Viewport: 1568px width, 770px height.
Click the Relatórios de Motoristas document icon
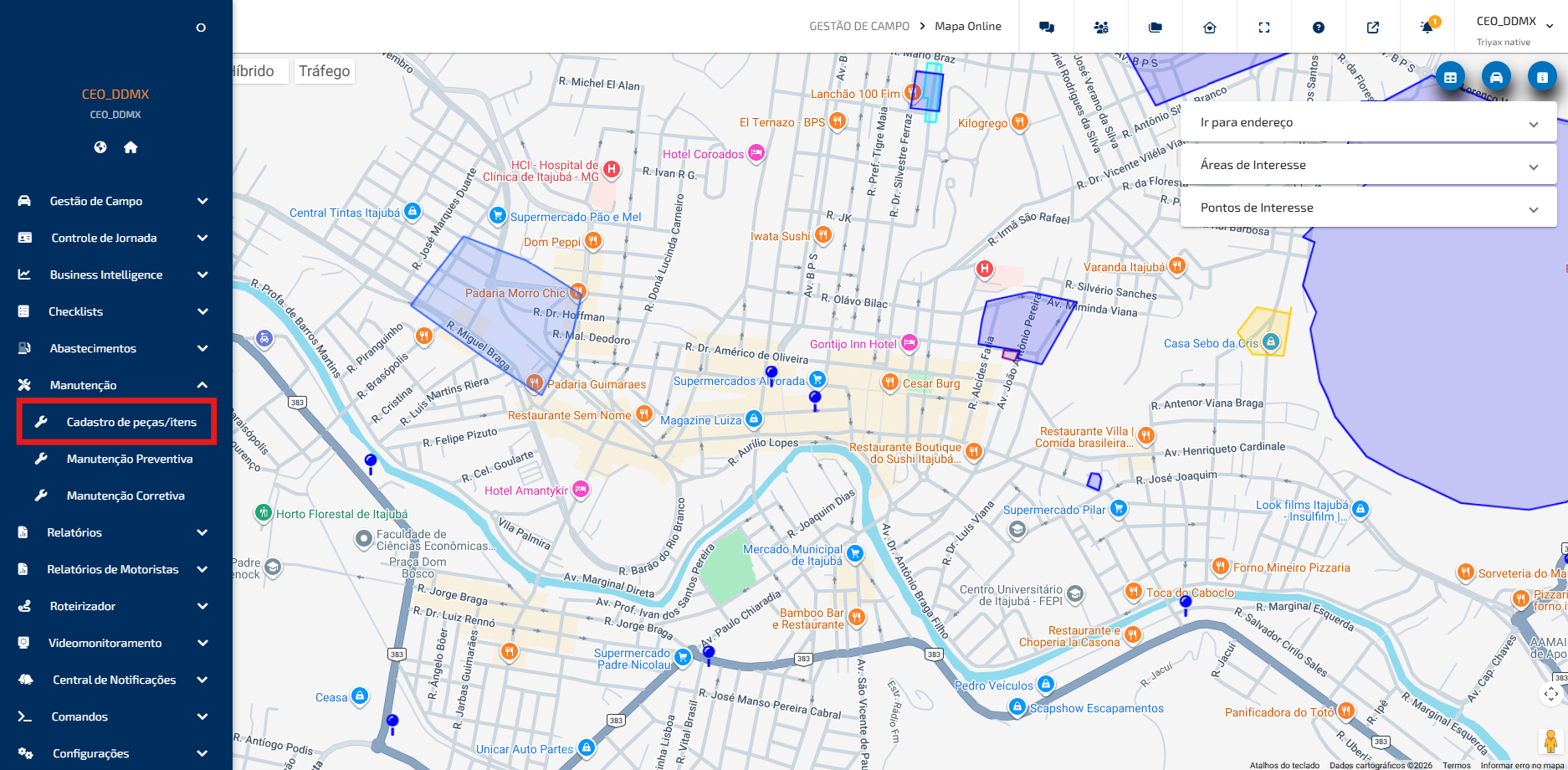tap(23, 569)
